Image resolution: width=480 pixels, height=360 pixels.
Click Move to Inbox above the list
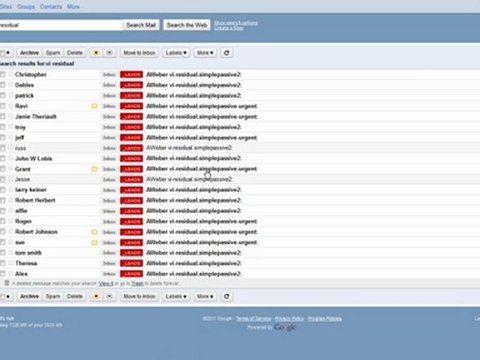tap(139, 53)
